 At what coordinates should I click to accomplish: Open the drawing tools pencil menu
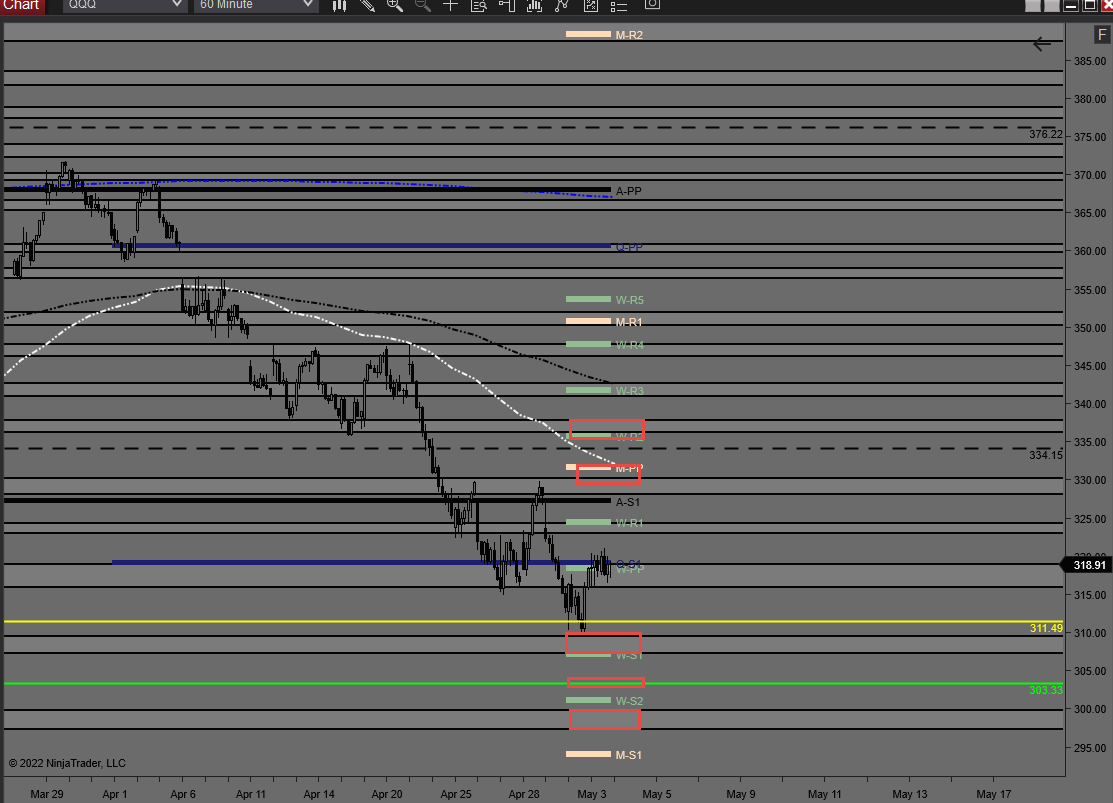(367, 5)
